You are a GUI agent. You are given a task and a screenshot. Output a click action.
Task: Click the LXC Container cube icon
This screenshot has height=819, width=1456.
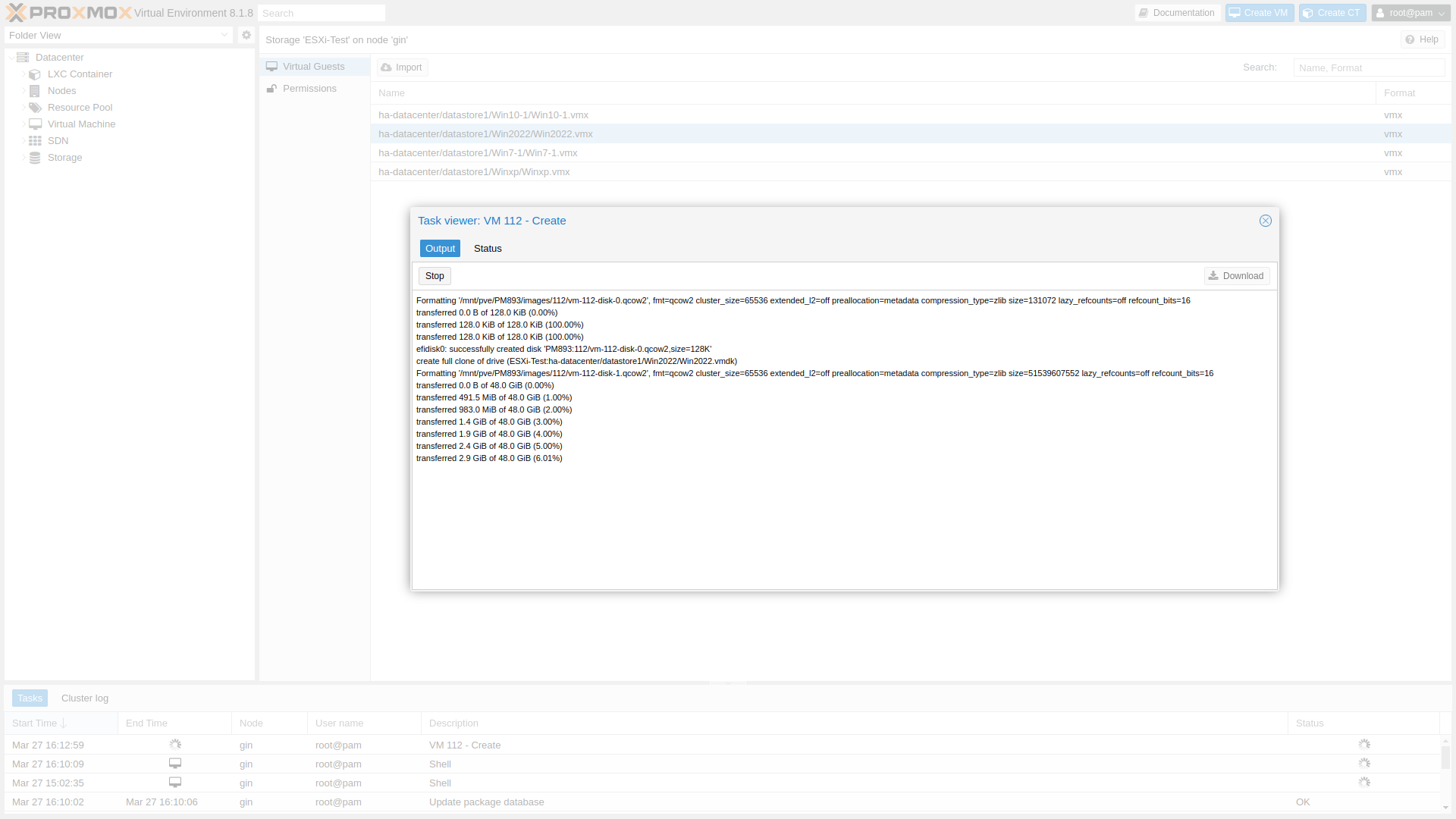pyautogui.click(x=35, y=74)
